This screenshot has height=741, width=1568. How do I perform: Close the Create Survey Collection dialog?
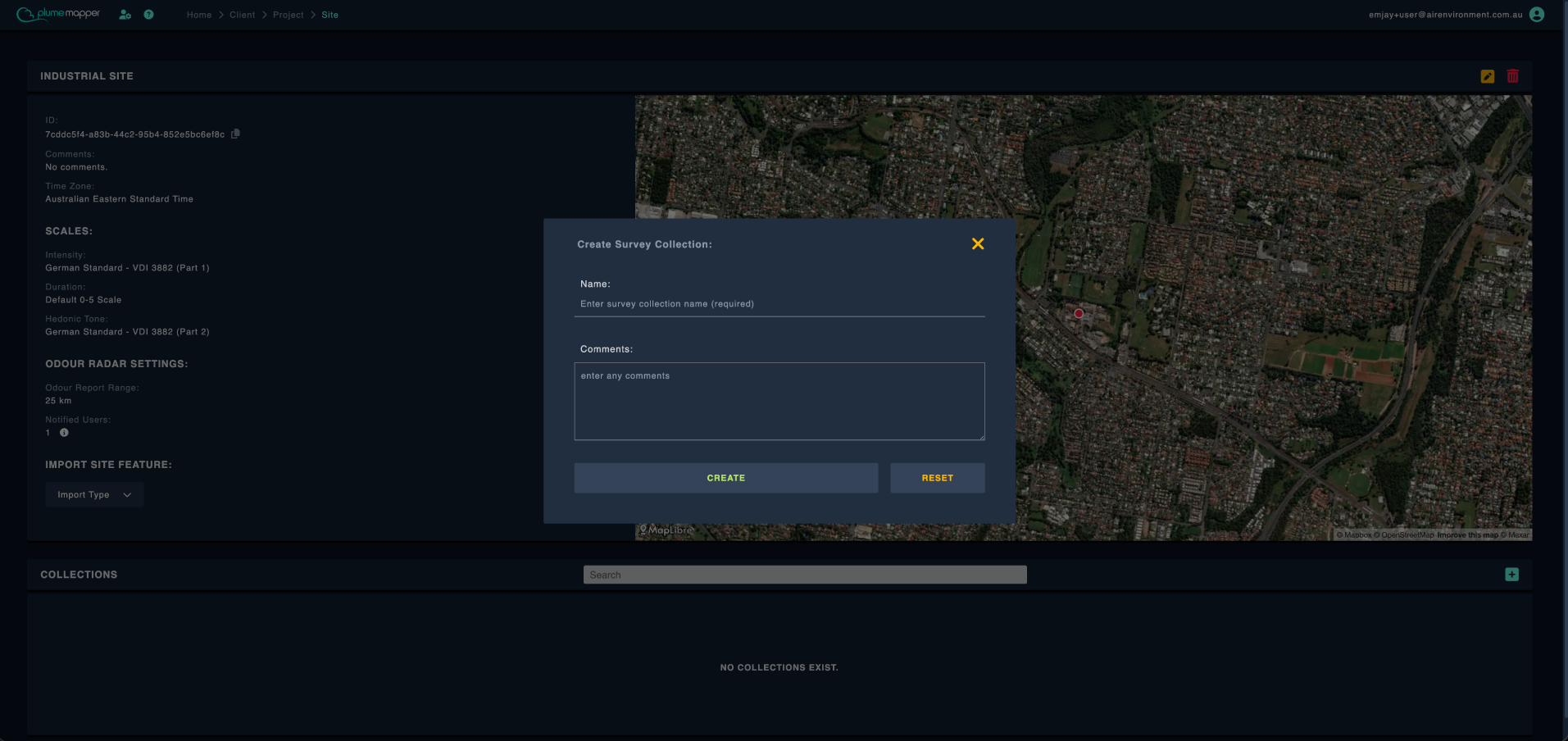978,243
